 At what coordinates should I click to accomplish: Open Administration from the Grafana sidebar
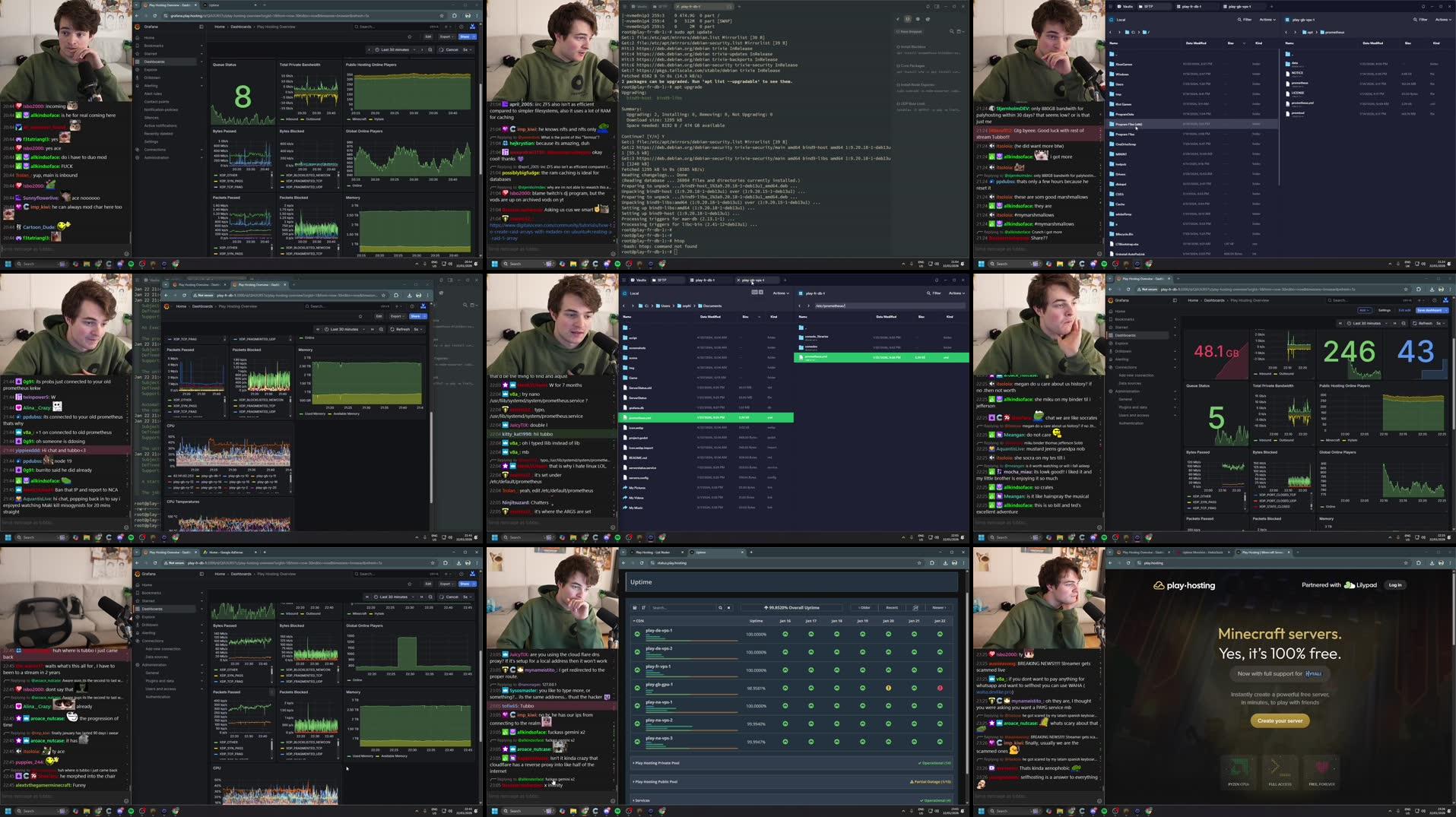[x=157, y=158]
